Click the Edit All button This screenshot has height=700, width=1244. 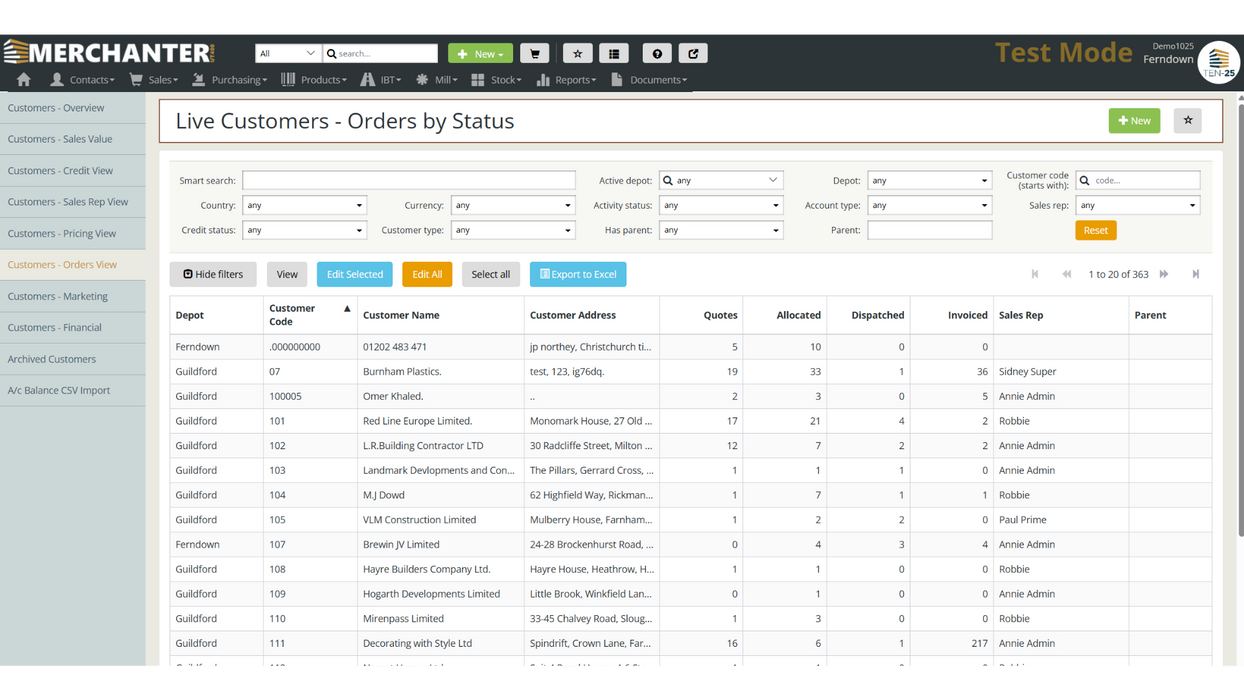click(427, 274)
